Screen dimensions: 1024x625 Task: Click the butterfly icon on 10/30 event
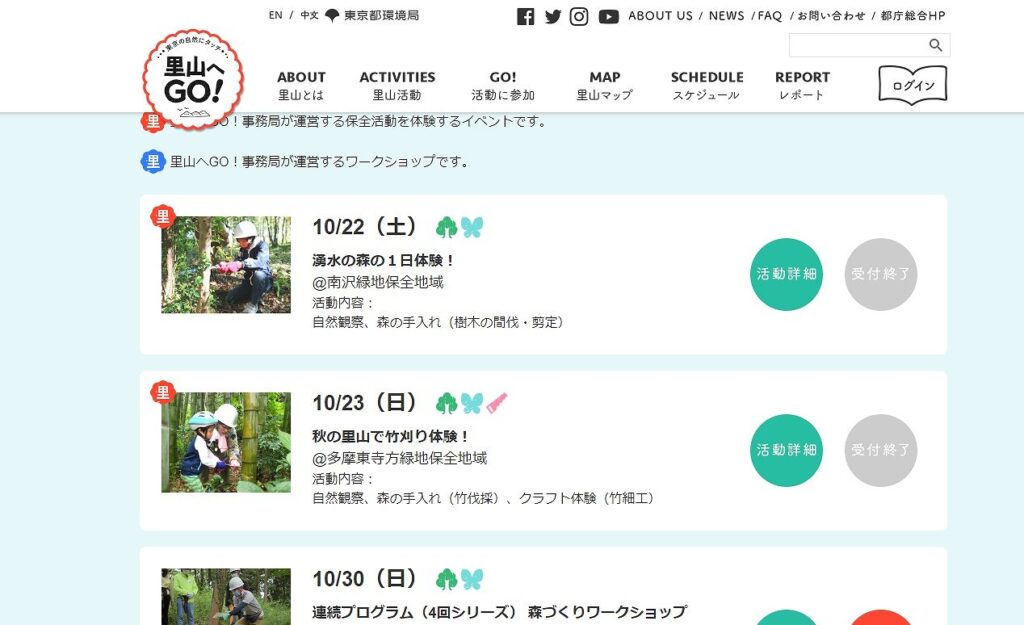click(x=472, y=579)
